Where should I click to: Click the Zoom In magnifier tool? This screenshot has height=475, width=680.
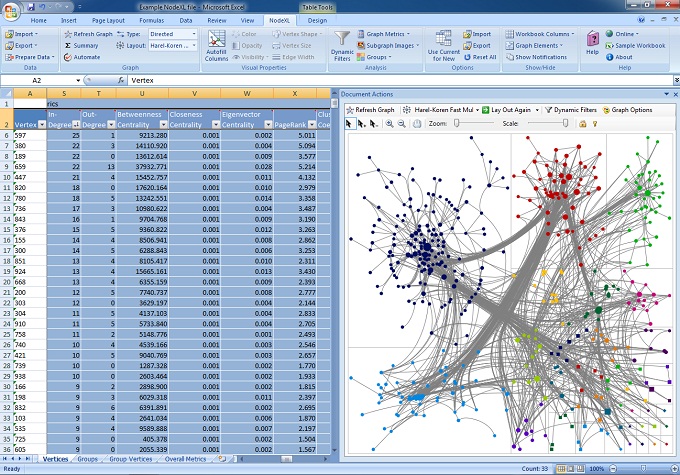(x=389, y=124)
